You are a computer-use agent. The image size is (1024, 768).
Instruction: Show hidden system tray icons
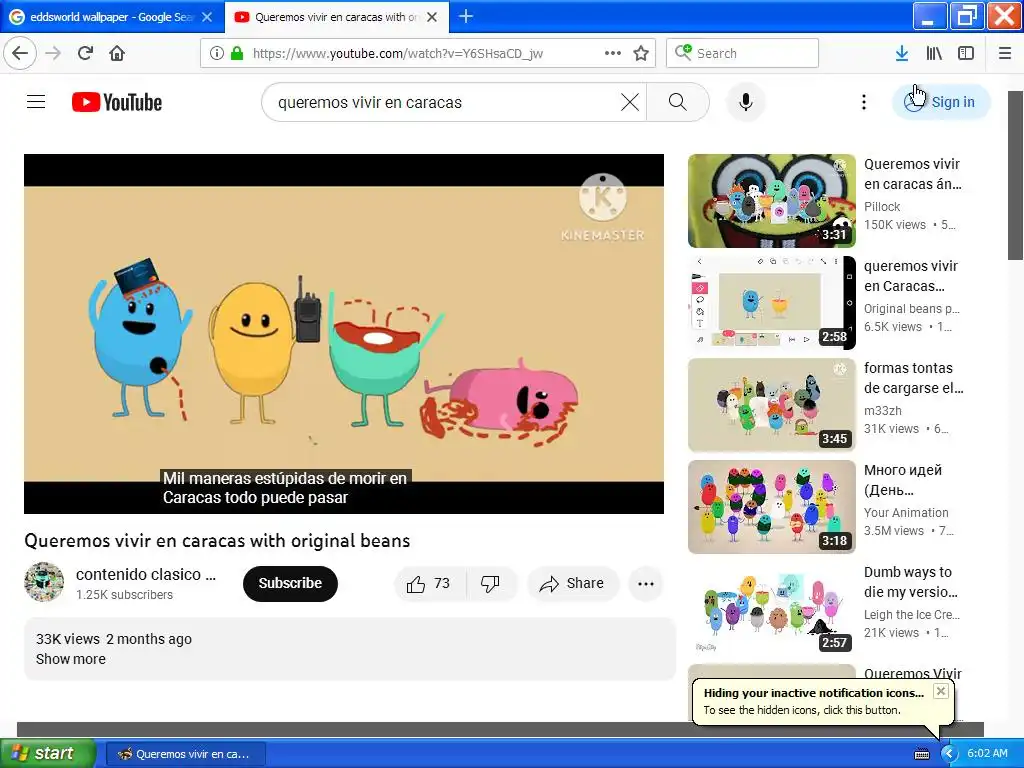[948, 754]
